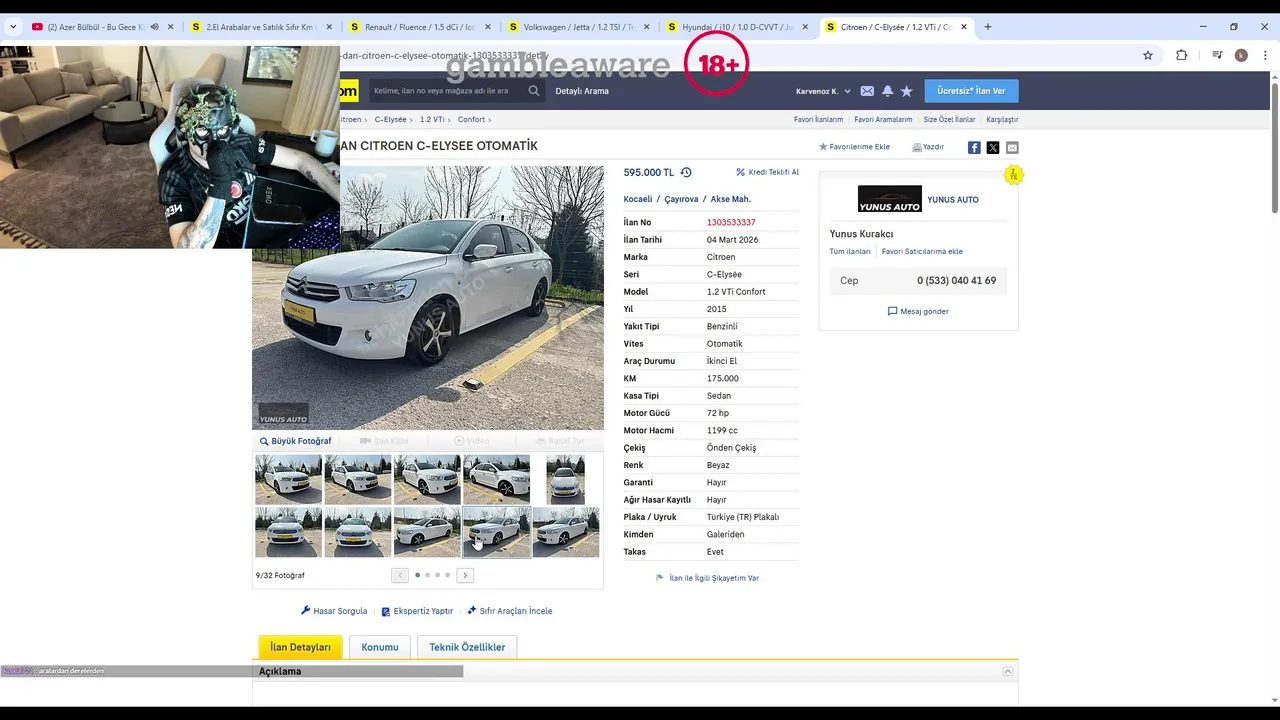Screen dimensions: 1280x720
Task: Open Hasar Sorgula link
Action: pyautogui.click(x=334, y=611)
